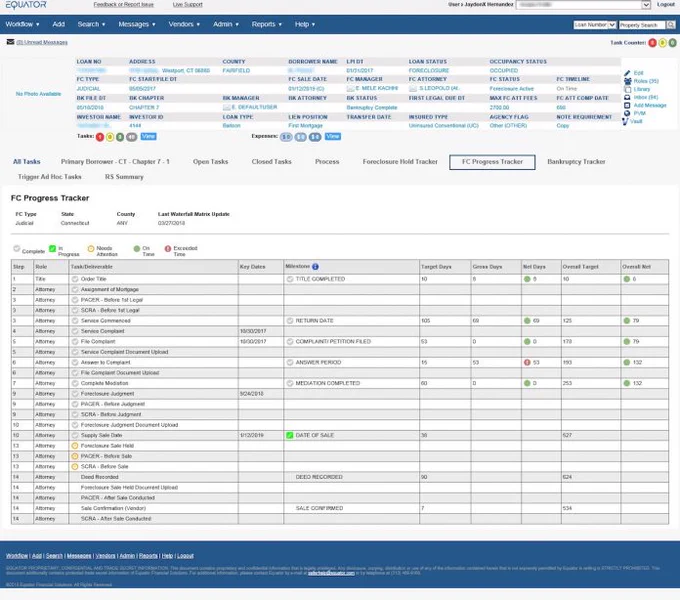Image resolution: width=680 pixels, height=600 pixels.
Task: Click into the Property Search field
Action: pyautogui.click(x=641, y=25)
